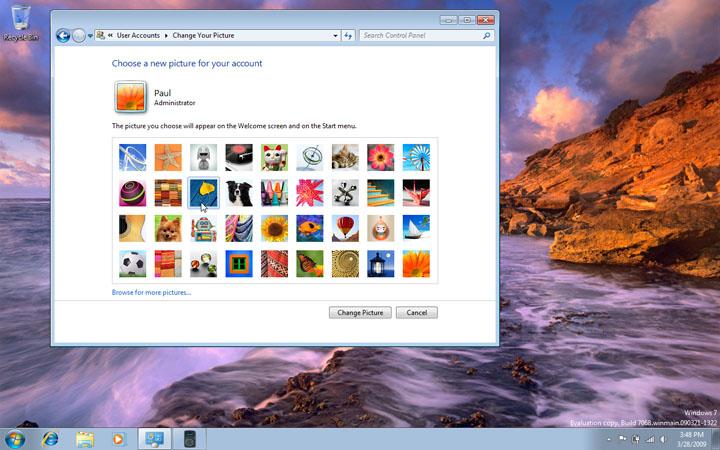The image size is (720, 450).
Task: Select the soccer ball account picture
Action: [x=132, y=264]
